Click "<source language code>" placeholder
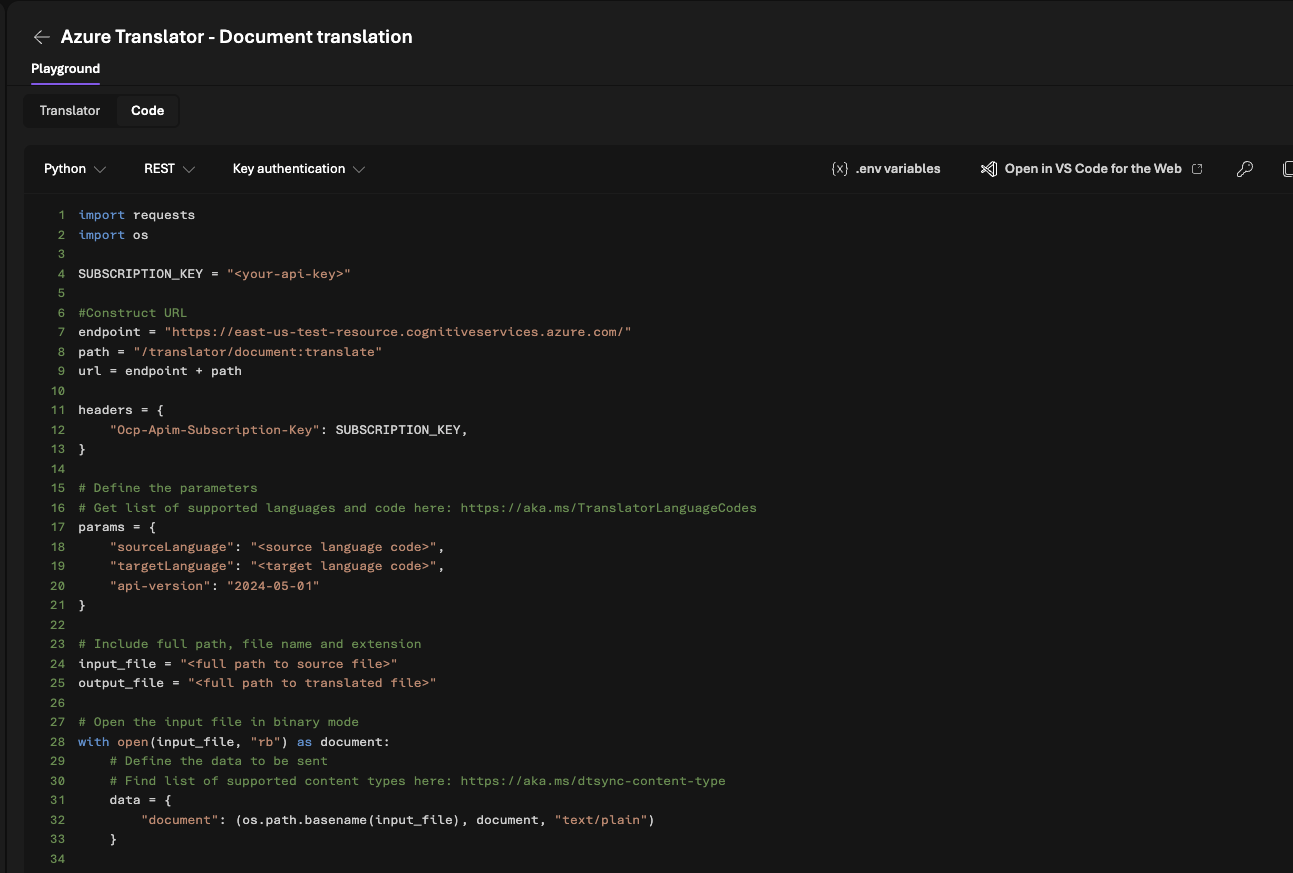Image resolution: width=1293 pixels, height=873 pixels. (346, 547)
